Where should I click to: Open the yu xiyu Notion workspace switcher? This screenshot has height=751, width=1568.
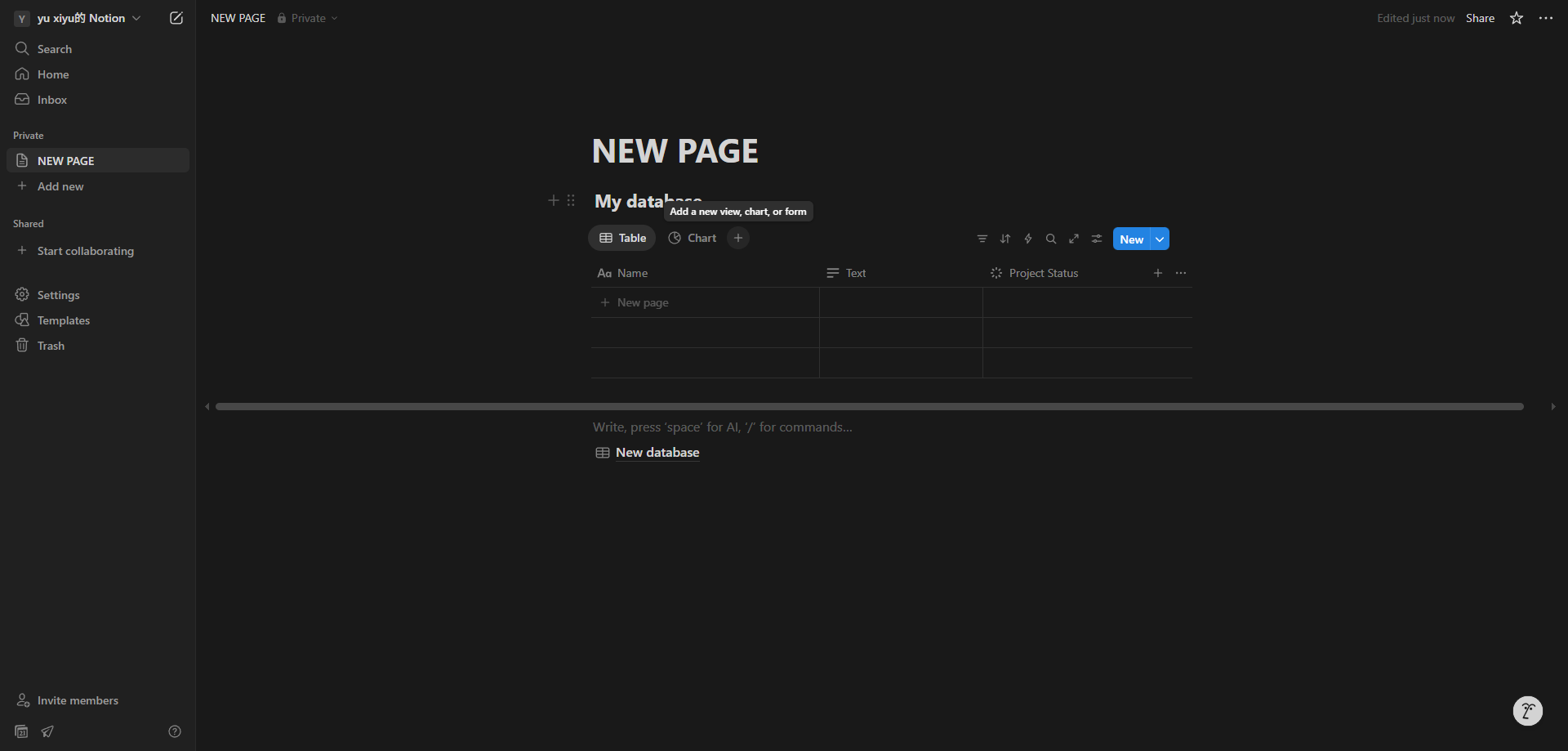pyautogui.click(x=78, y=18)
